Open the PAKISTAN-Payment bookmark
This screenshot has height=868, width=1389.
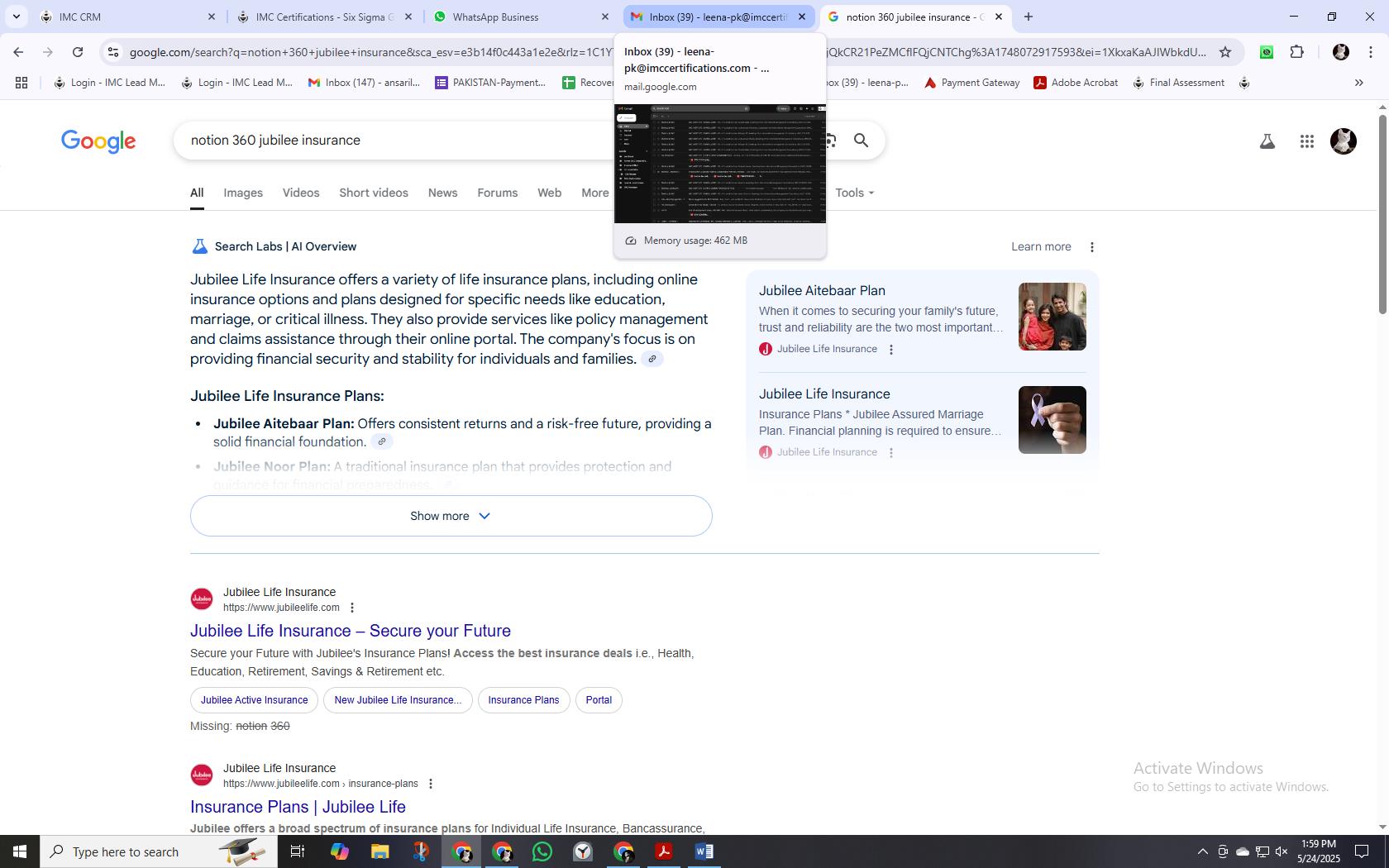tap(490, 83)
